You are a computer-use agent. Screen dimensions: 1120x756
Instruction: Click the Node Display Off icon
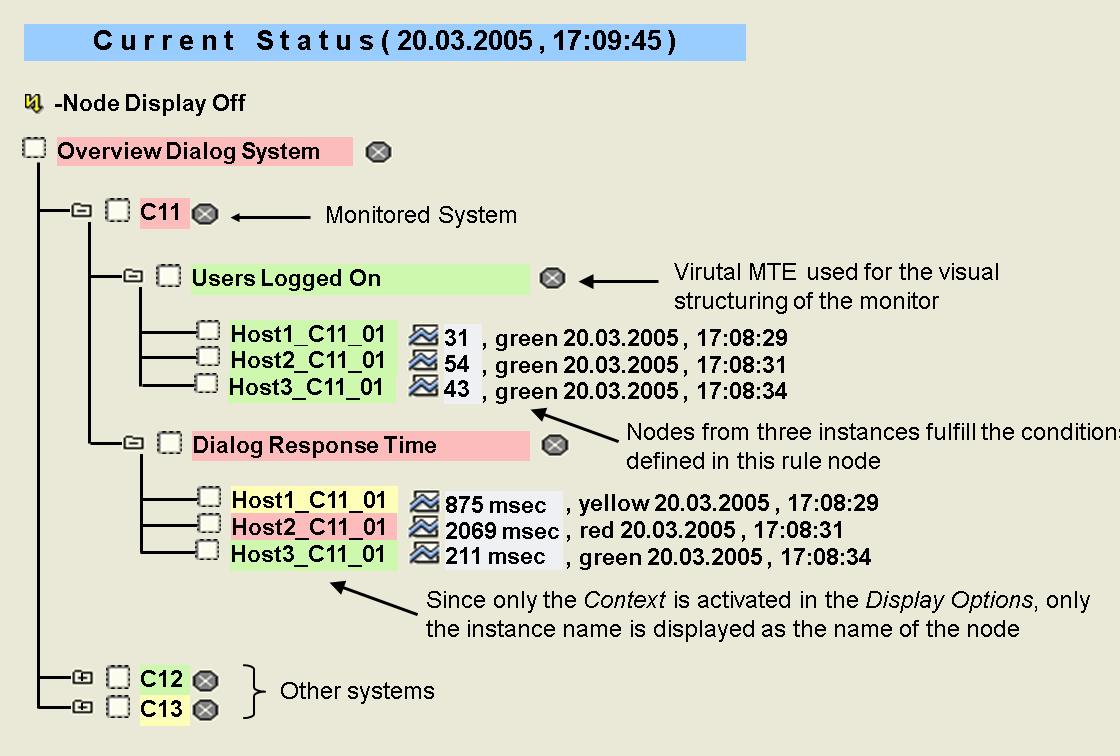[x=34, y=102]
